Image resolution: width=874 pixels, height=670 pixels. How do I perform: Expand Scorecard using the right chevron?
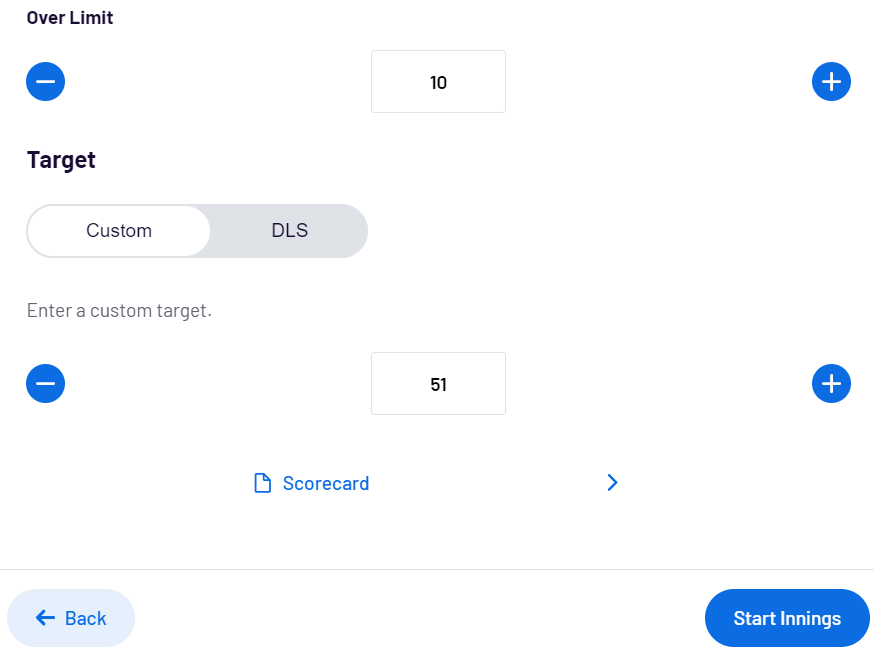click(x=612, y=483)
